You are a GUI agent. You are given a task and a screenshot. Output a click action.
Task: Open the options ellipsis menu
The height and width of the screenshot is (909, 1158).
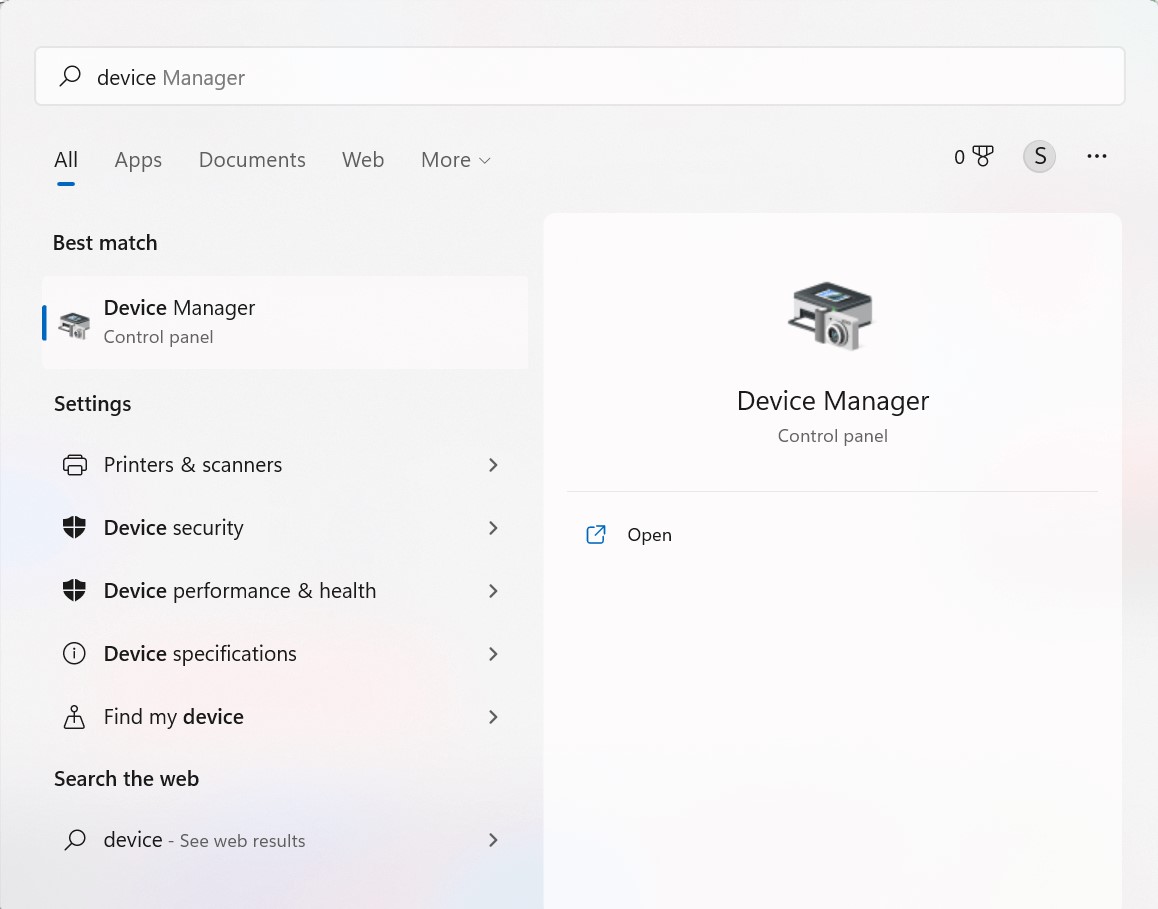1097,156
